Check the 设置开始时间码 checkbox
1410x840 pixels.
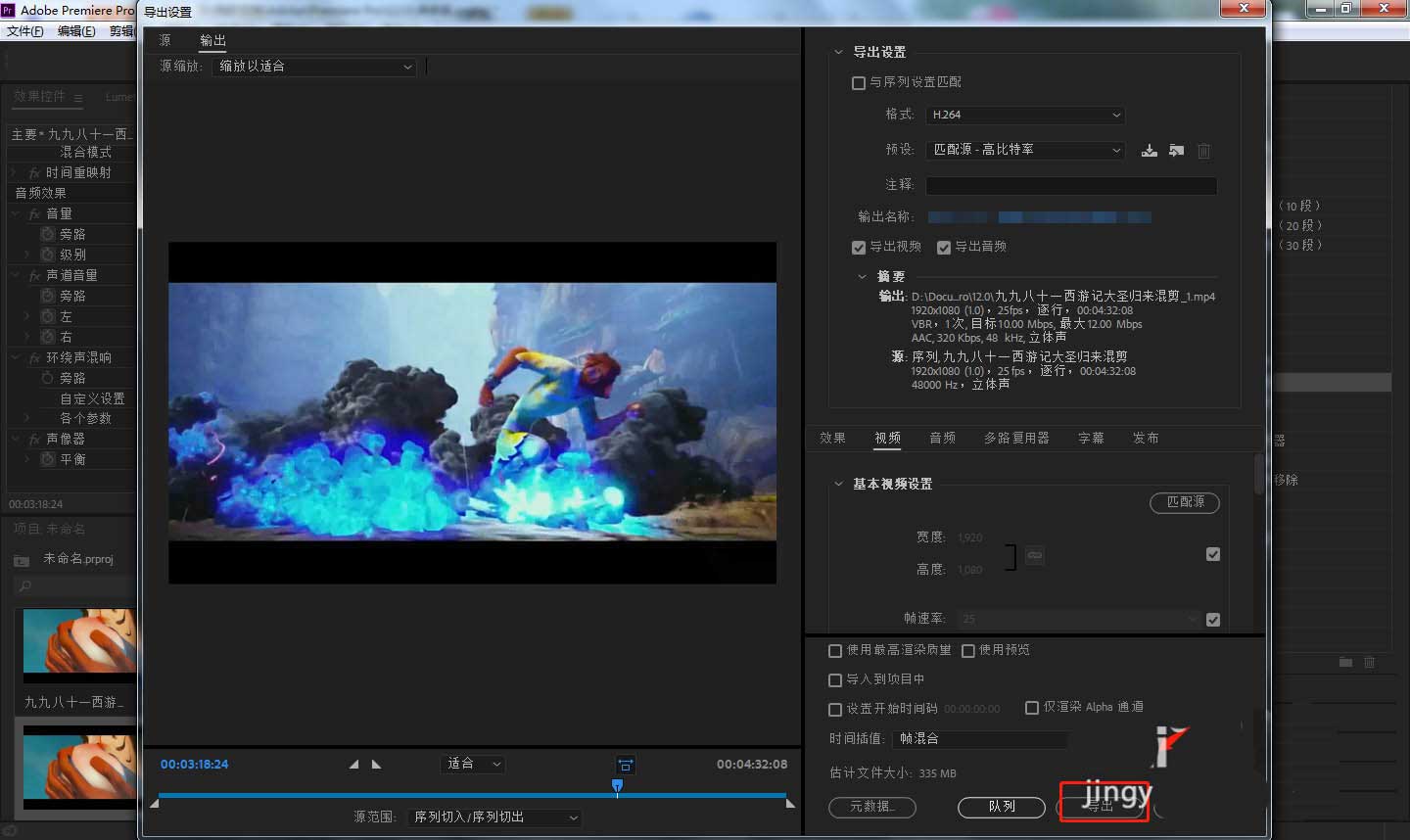(835, 710)
